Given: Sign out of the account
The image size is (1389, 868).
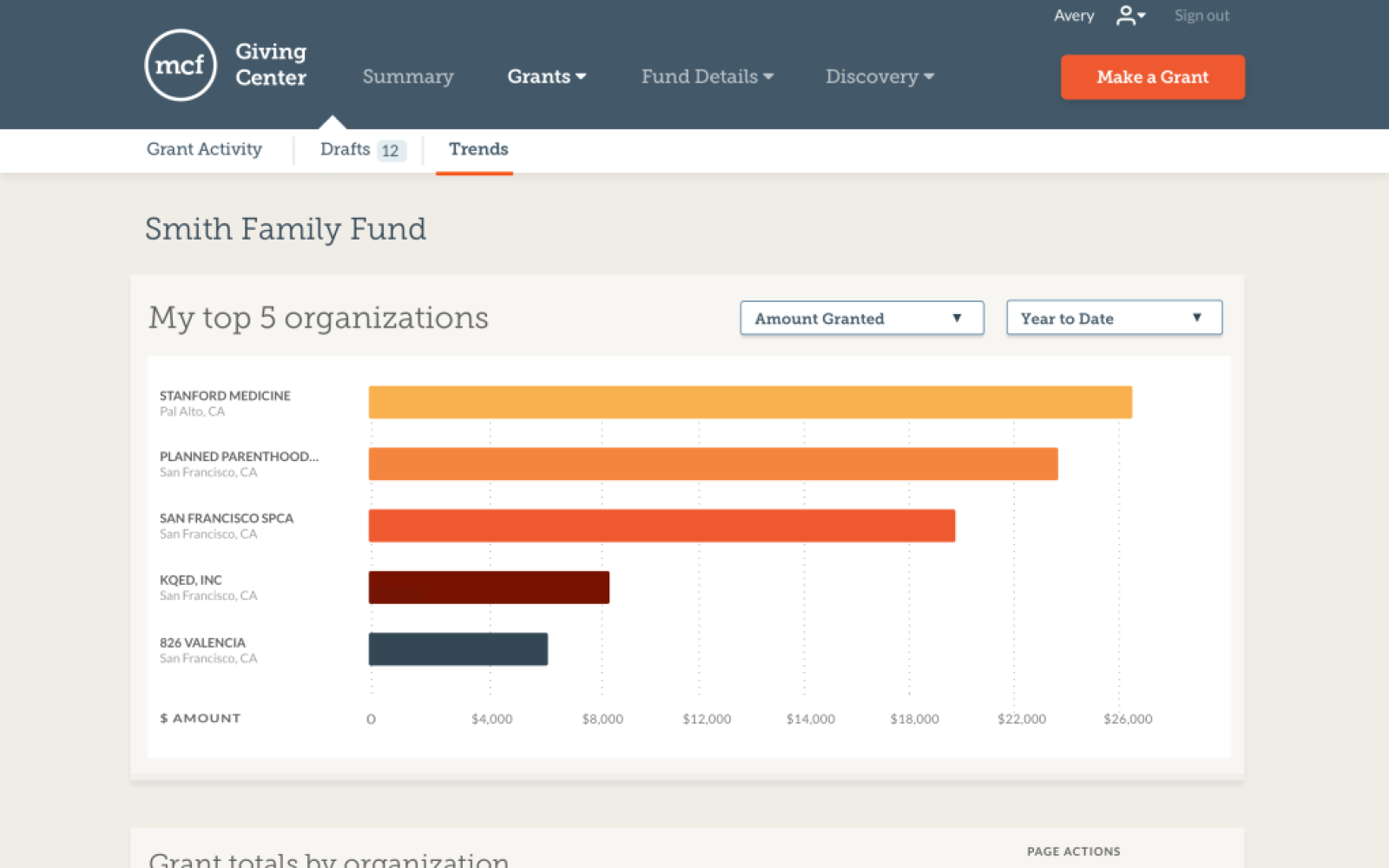Looking at the screenshot, I should pyautogui.click(x=1201, y=16).
